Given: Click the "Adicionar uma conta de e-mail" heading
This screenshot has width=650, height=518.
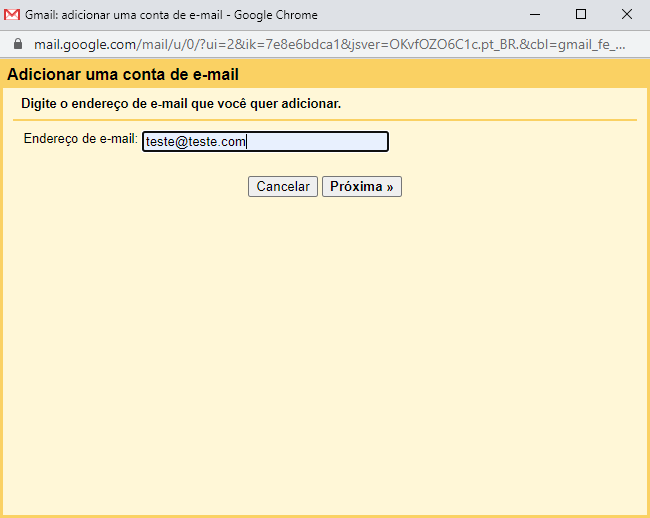Looking at the screenshot, I should click(123, 75).
